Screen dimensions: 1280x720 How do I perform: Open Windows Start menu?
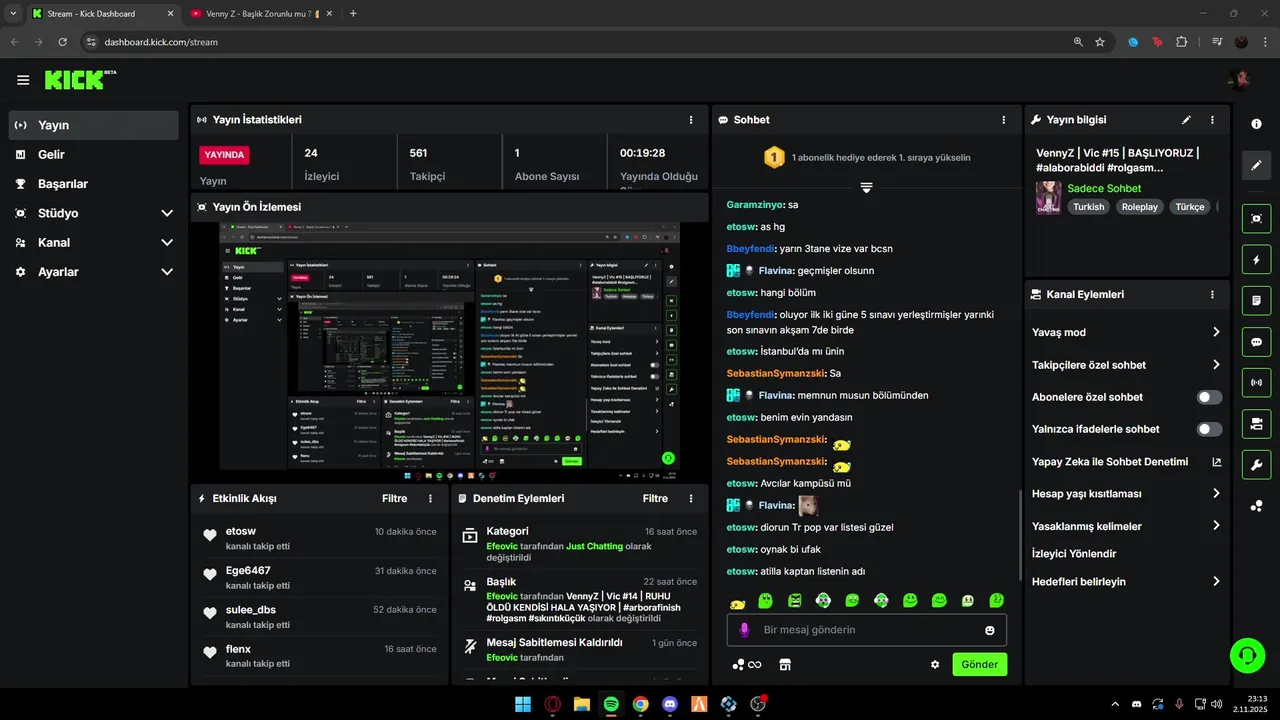[x=523, y=704]
